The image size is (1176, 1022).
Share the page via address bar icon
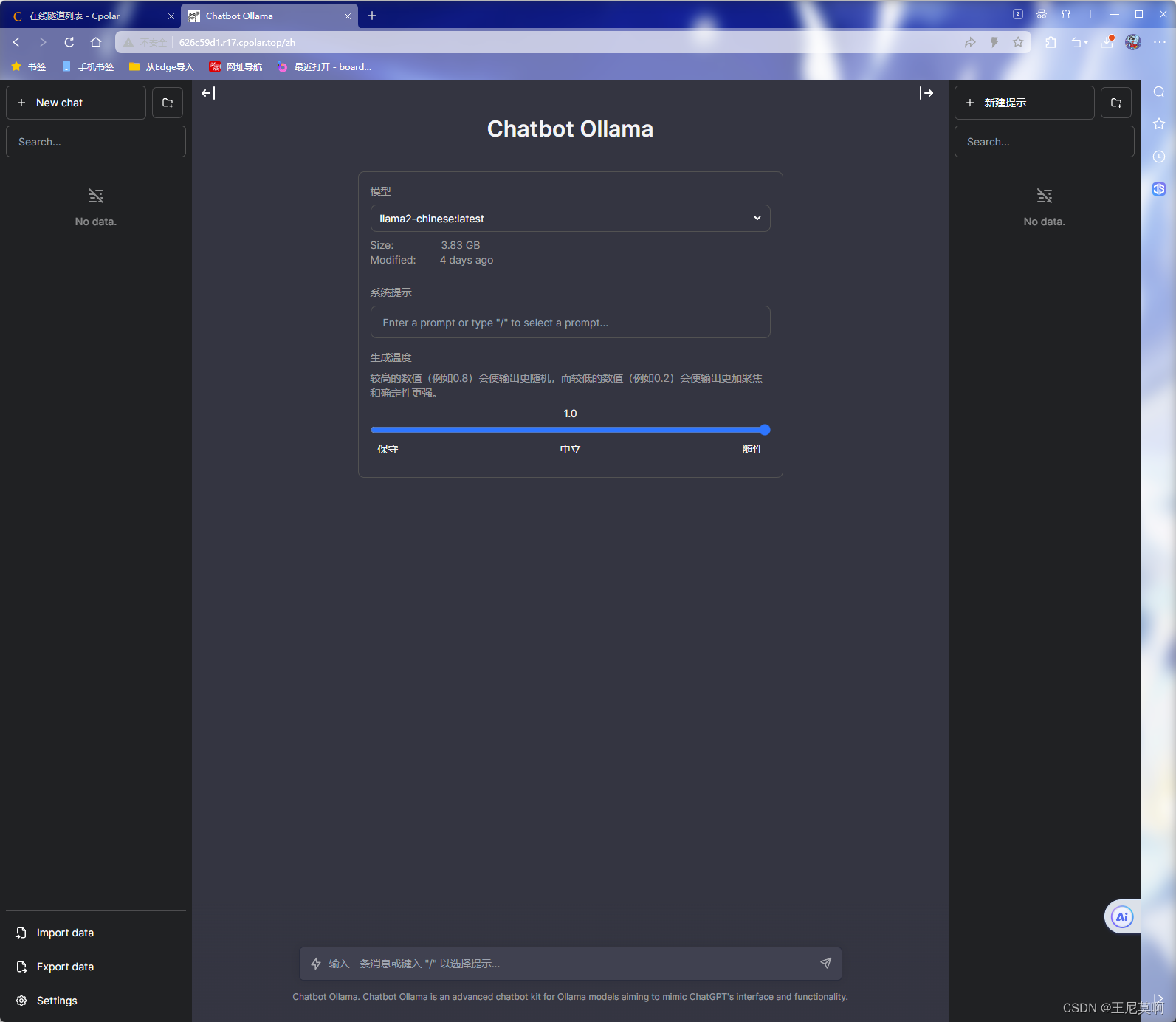click(970, 42)
